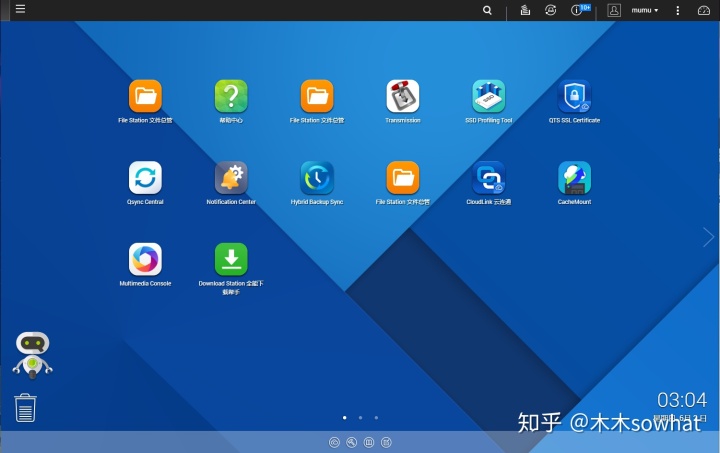Open SSD Profiling Tool
This screenshot has width=720, height=453.
pyautogui.click(x=489, y=96)
